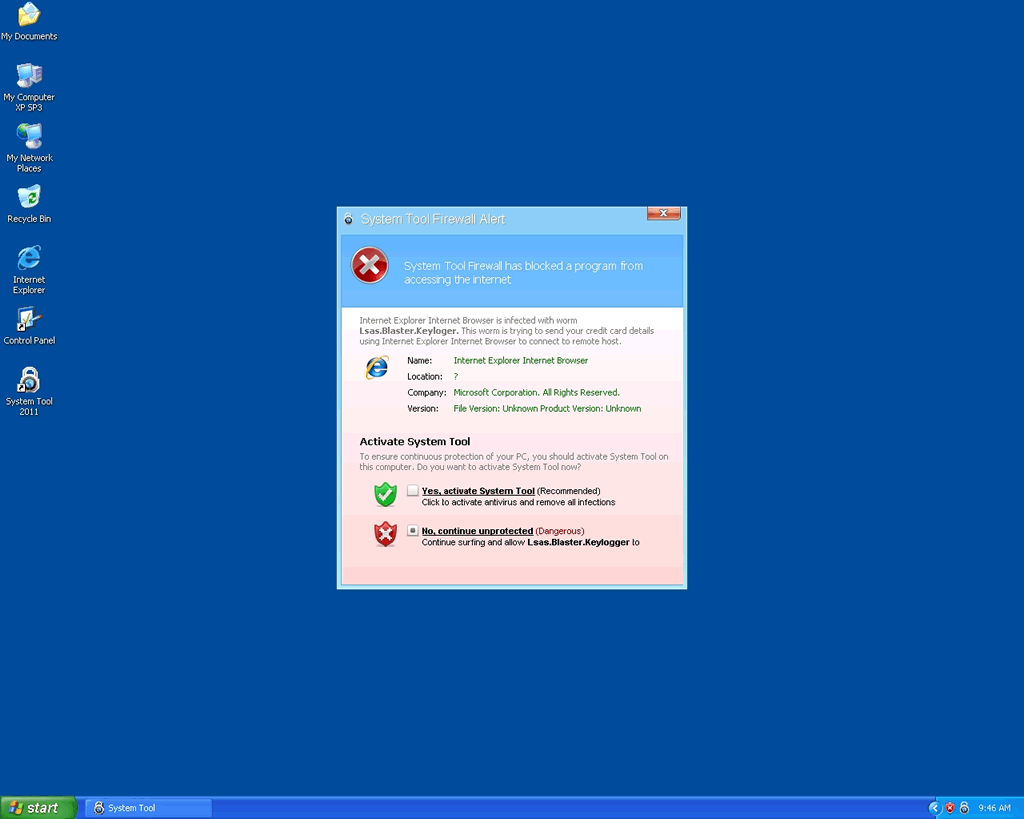Click the taskbar clock showing 9:46 AM
The width and height of the screenshot is (1024, 819).
tap(994, 808)
